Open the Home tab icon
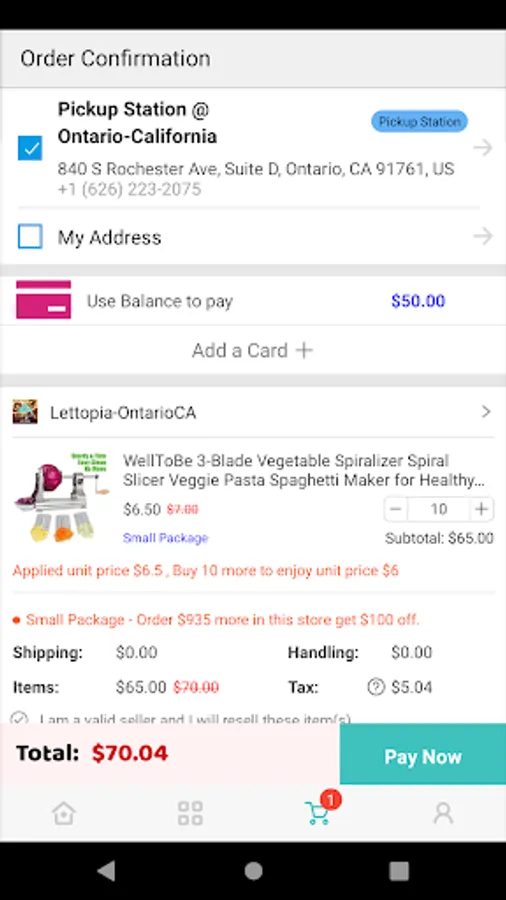The image size is (506, 900). click(64, 813)
